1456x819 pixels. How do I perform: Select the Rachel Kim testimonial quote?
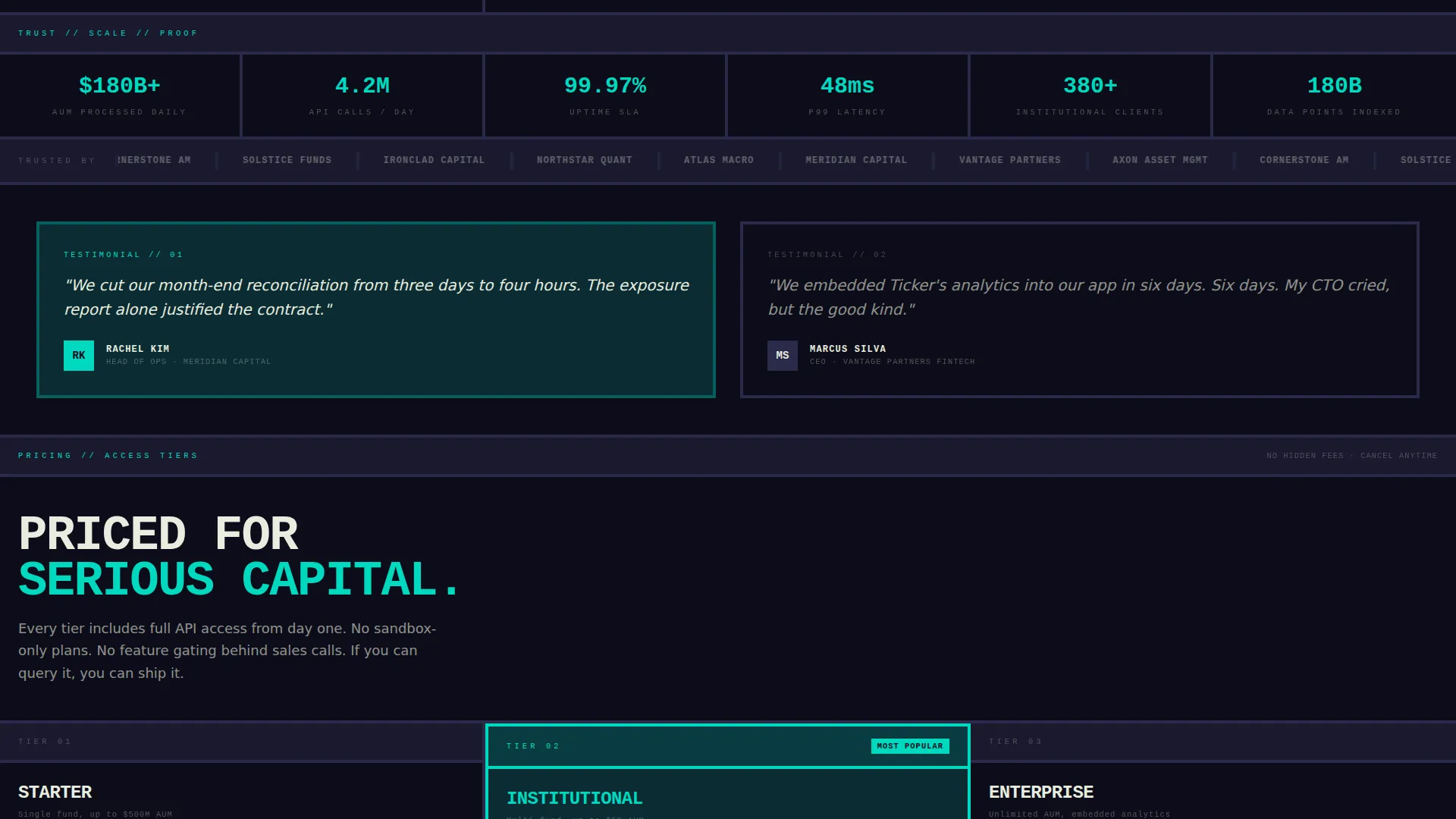click(377, 297)
